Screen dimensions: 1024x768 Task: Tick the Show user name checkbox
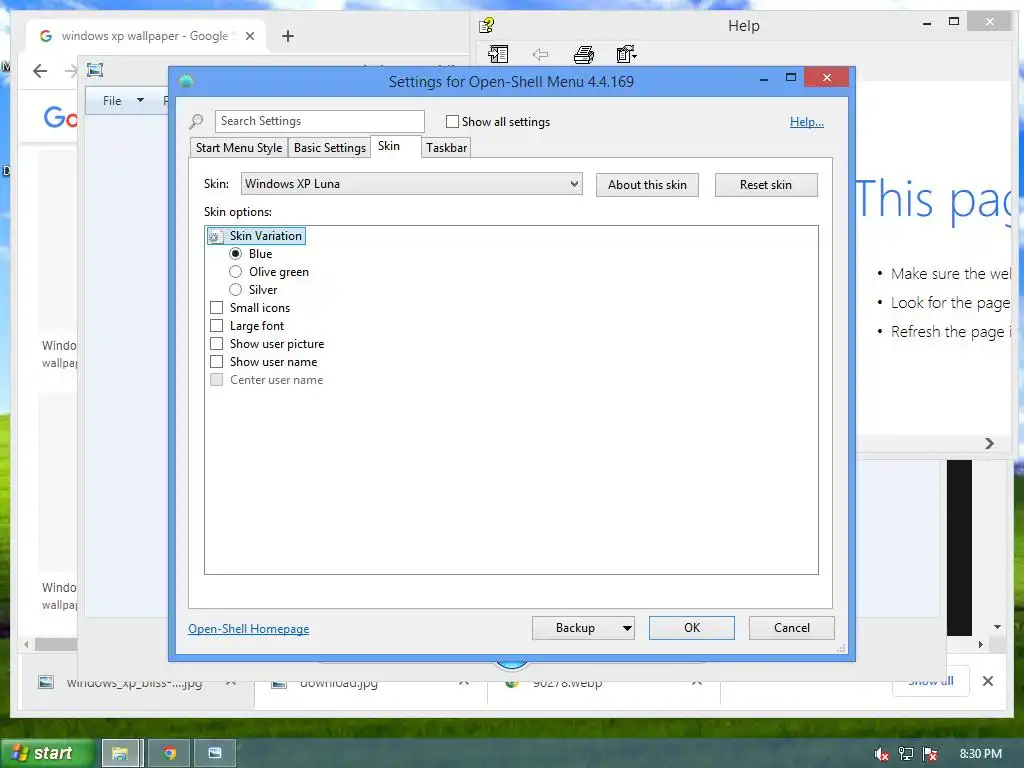[217, 361]
